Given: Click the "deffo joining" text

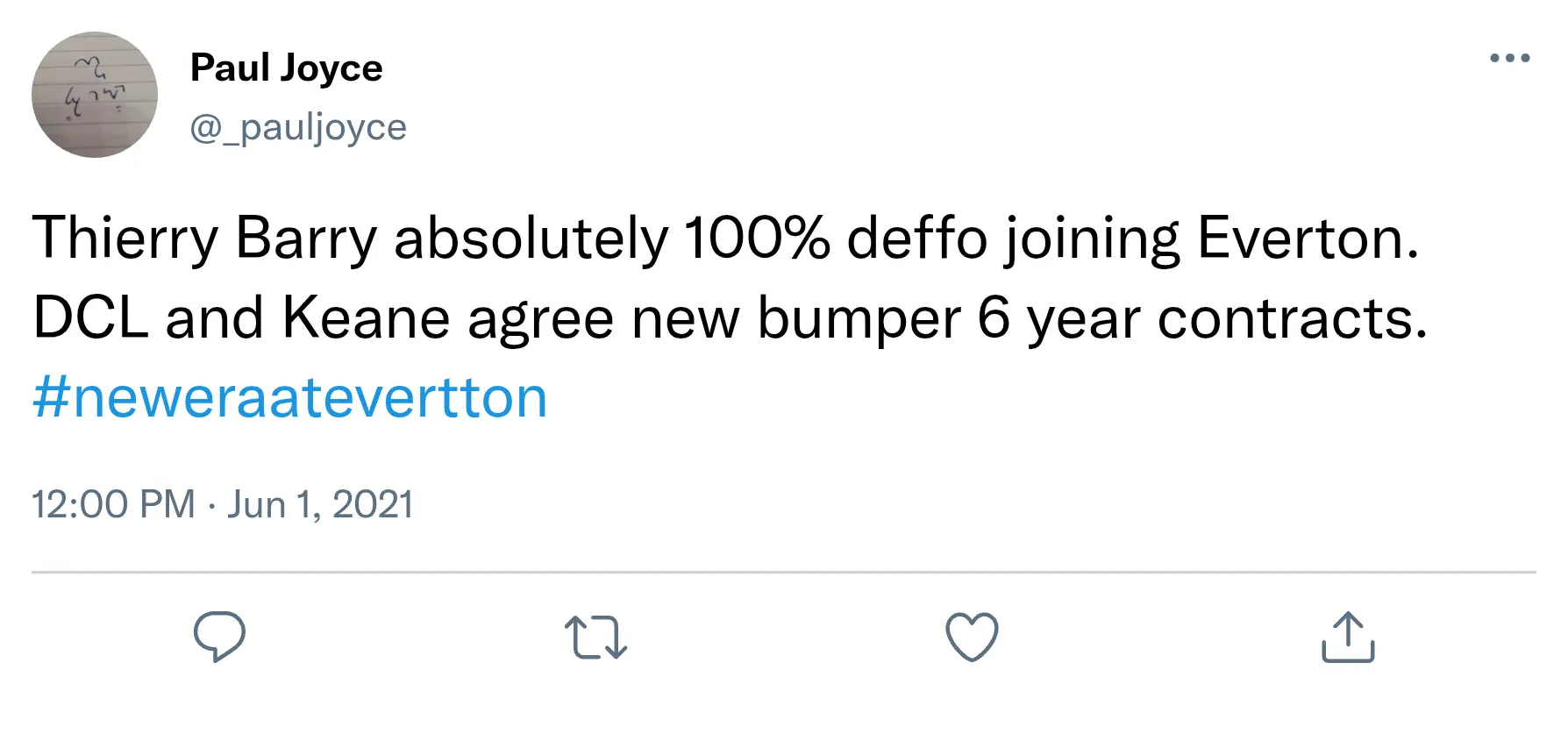Looking at the screenshot, I should pos(1013,239).
